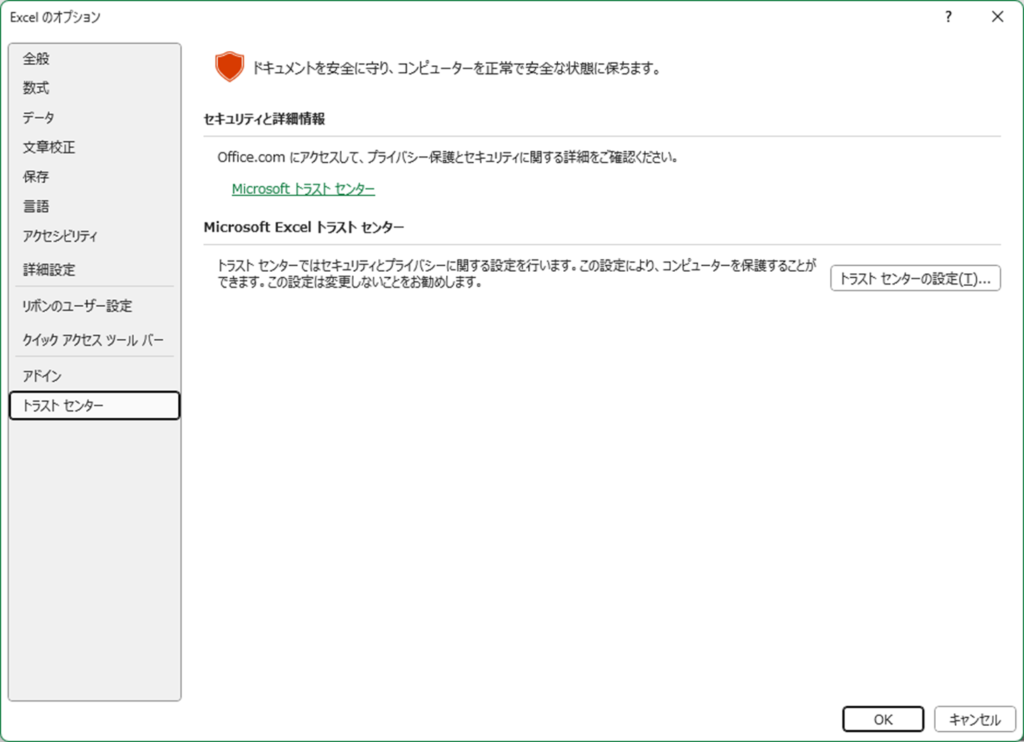1024x742 pixels.
Task: Open the help question mark button
Action: tap(948, 17)
